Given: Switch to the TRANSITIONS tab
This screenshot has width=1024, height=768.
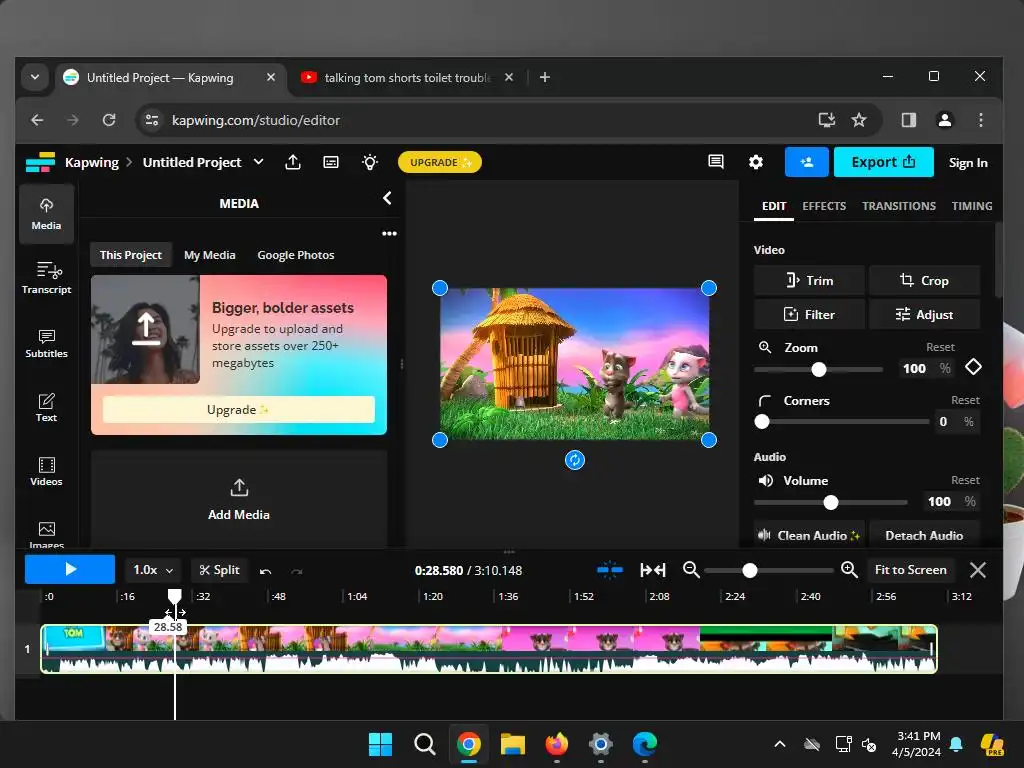Looking at the screenshot, I should tap(899, 206).
